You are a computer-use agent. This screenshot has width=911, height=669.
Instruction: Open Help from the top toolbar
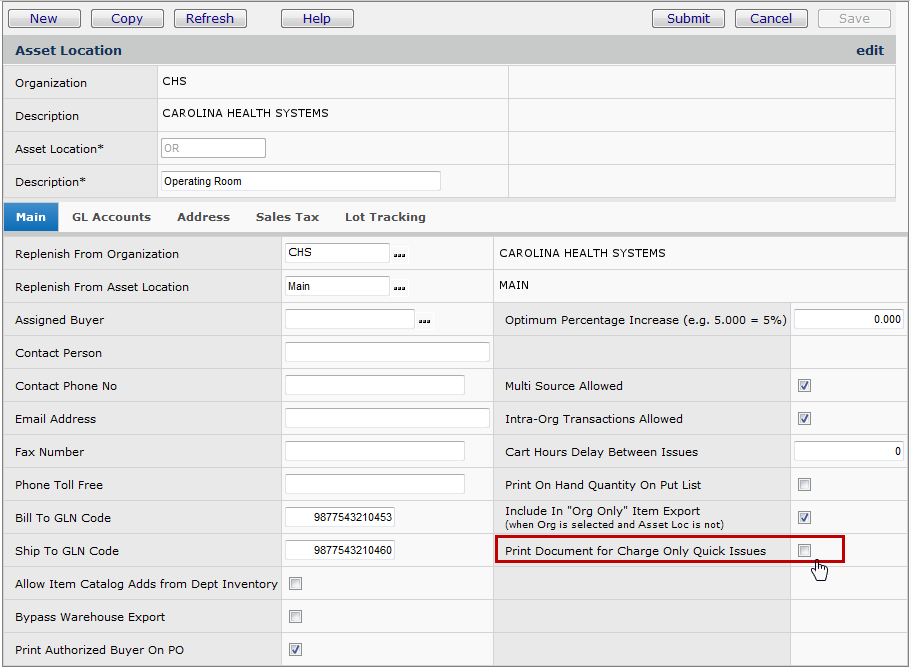click(x=317, y=18)
